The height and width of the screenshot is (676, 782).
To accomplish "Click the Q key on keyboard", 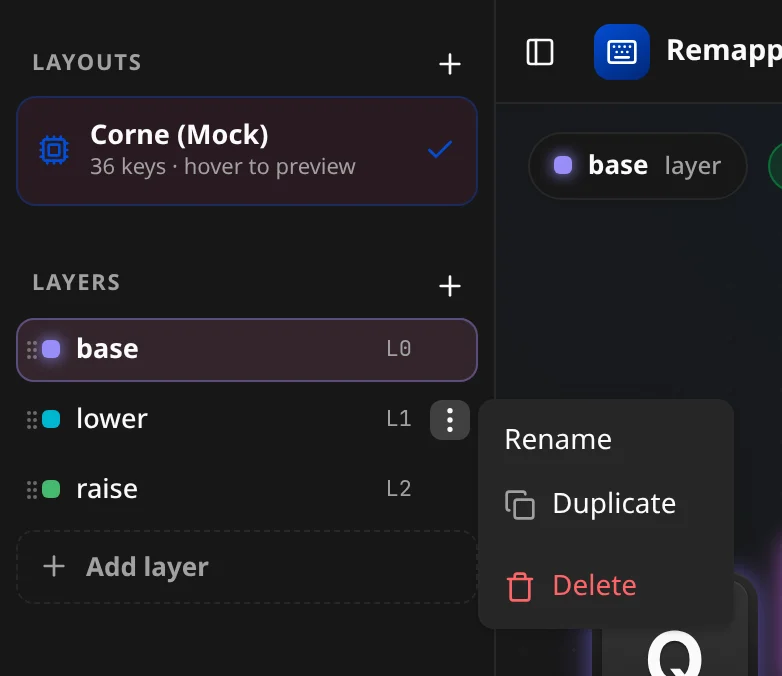I will 674,651.
